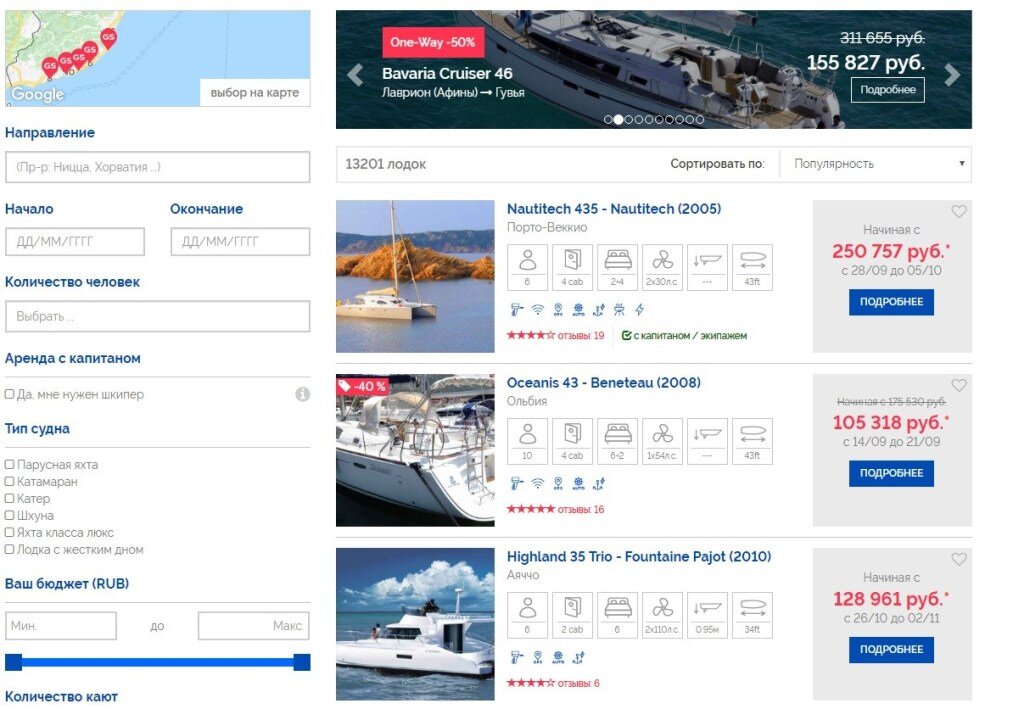
Task: Click berths bed icon 6+2 on Oceanis 43
Action: click(x=617, y=441)
